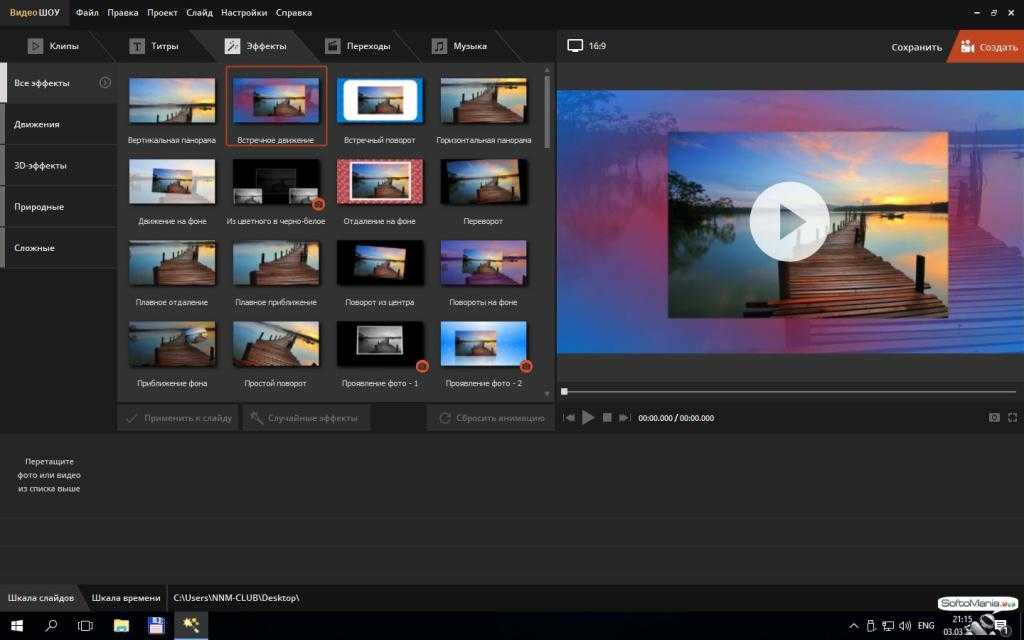The width and height of the screenshot is (1024, 640).
Task: Click the effects list scroll-down arrow
Action: (547, 393)
